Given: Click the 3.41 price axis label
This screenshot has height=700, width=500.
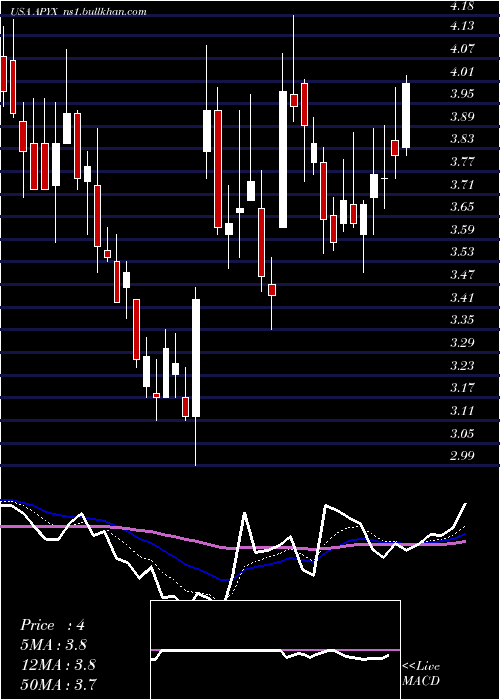Looking at the screenshot, I should 462,297.
